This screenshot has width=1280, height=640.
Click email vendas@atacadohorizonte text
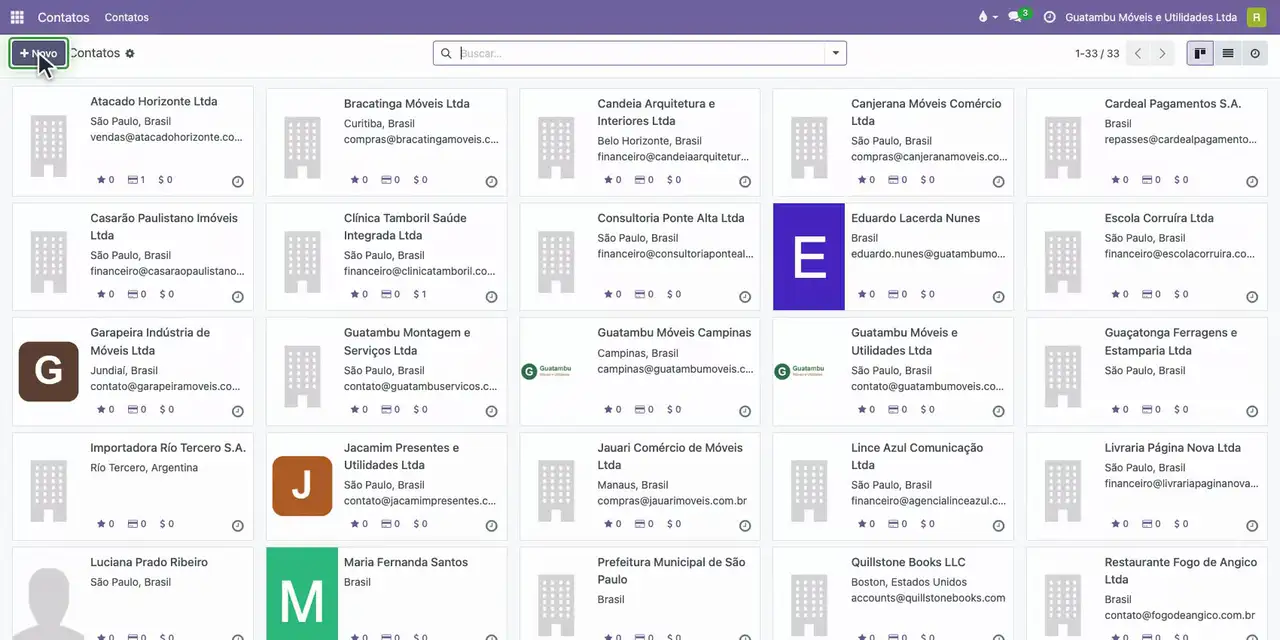[x=166, y=137]
